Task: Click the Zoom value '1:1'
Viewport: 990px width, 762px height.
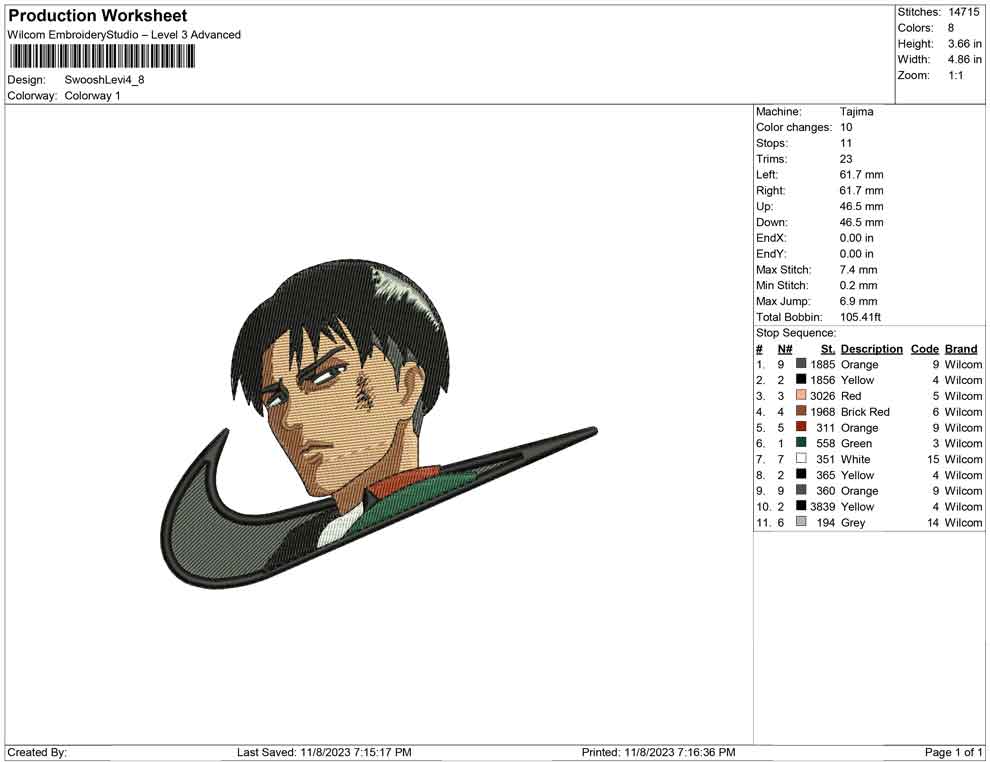Action: (956, 75)
